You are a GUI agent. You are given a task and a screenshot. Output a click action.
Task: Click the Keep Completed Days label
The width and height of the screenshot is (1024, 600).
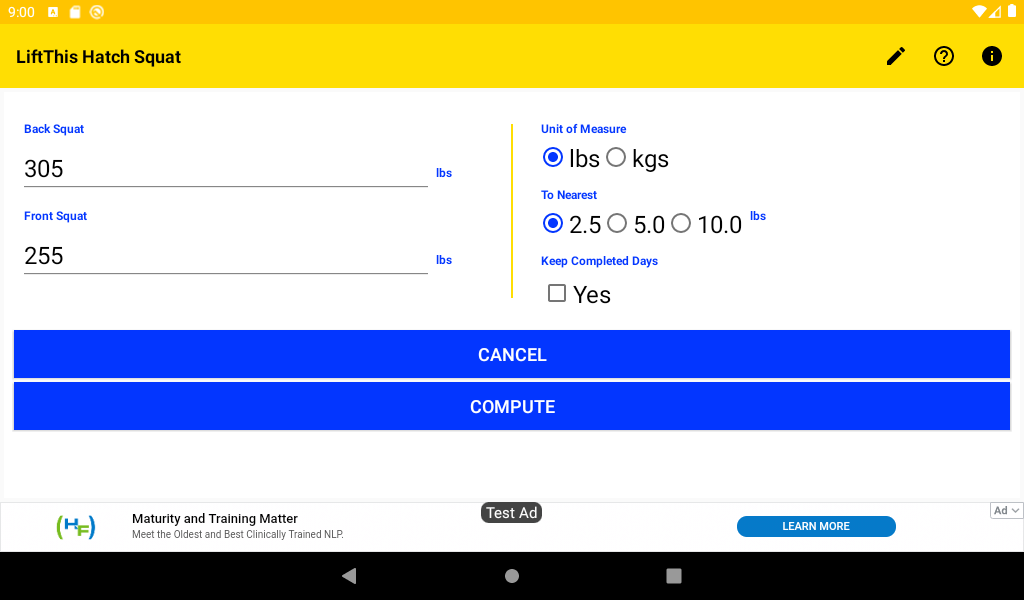coord(599,261)
